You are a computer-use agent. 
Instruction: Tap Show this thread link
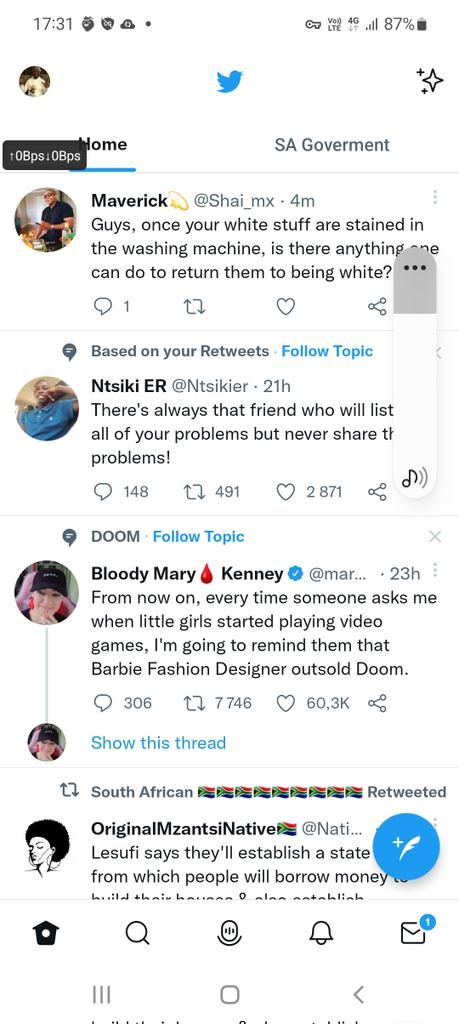pos(159,743)
